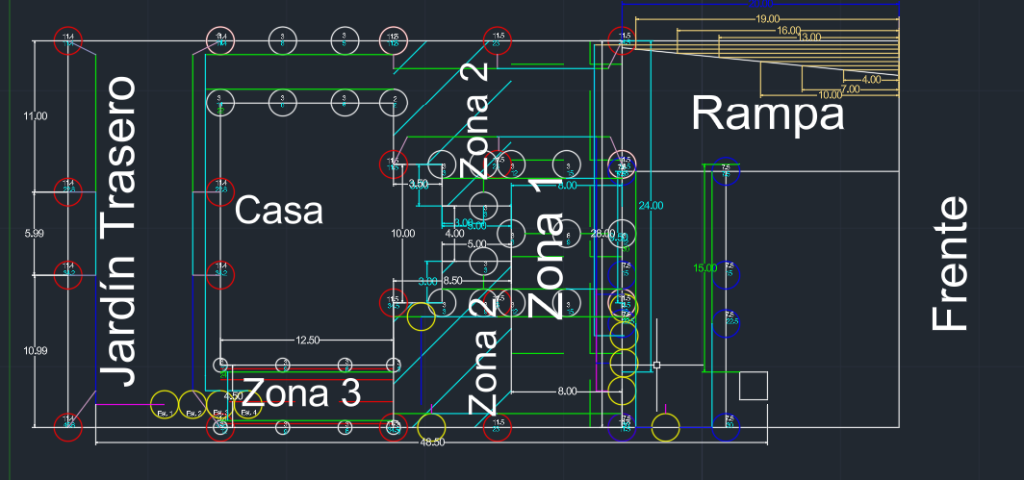Click the 24.00 cyan dimension text

click(x=651, y=205)
